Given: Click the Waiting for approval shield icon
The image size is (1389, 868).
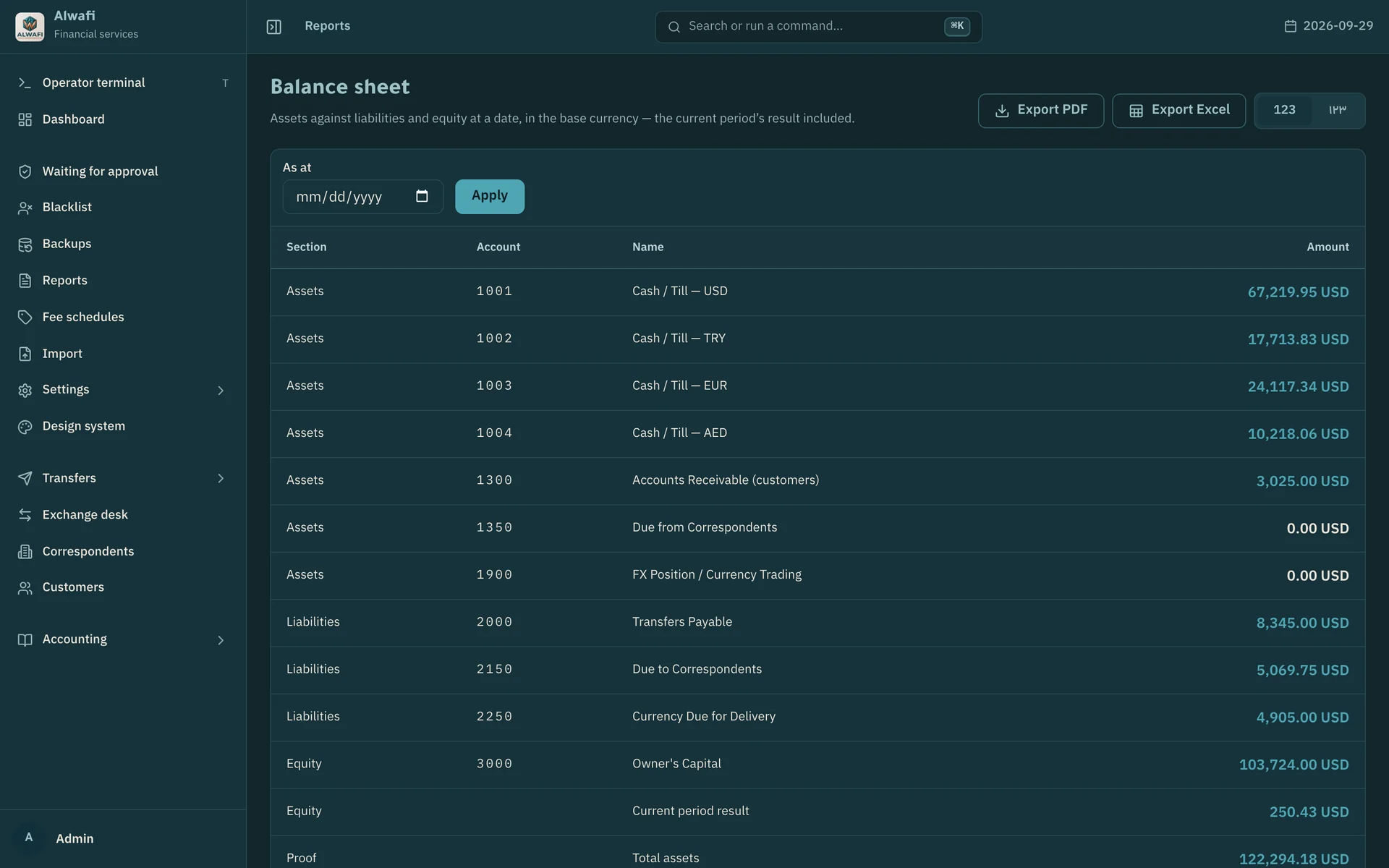Looking at the screenshot, I should tap(25, 171).
